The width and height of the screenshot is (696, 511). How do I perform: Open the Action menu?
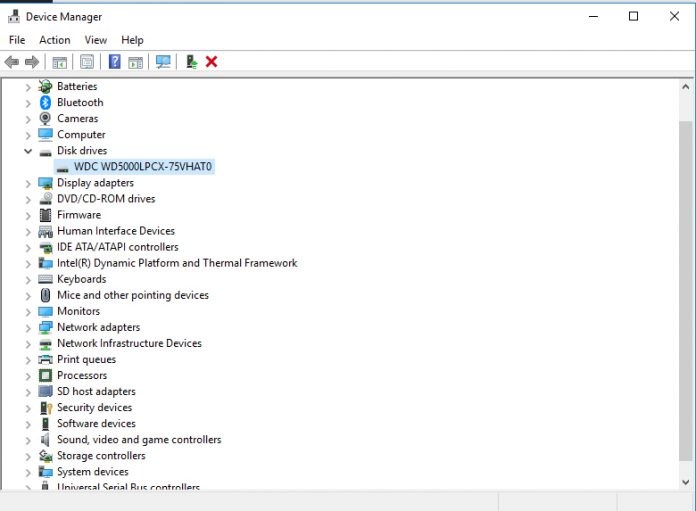tap(55, 40)
